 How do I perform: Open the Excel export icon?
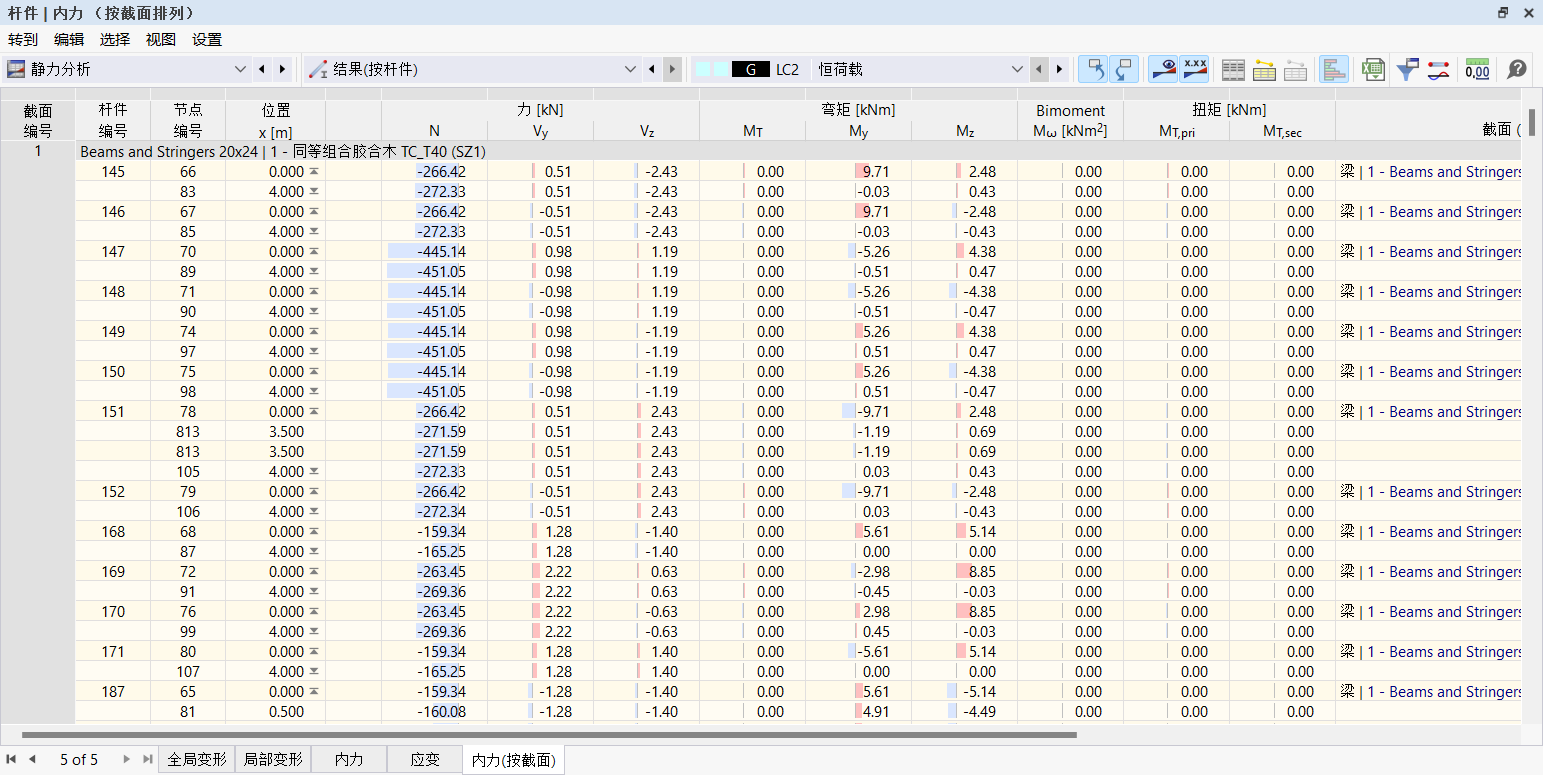point(1373,69)
